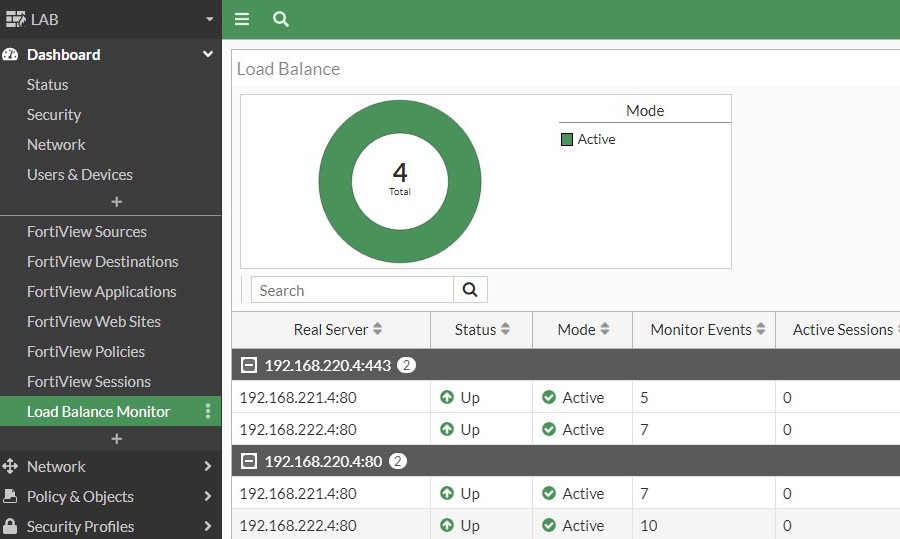Screen dimensions: 900x539
Task: Open the Security dashboard
Action: 53,115
